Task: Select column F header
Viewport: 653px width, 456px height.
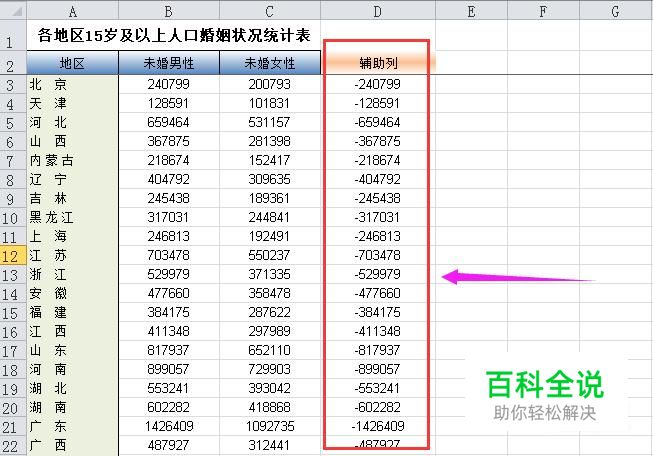Action: [x=543, y=10]
